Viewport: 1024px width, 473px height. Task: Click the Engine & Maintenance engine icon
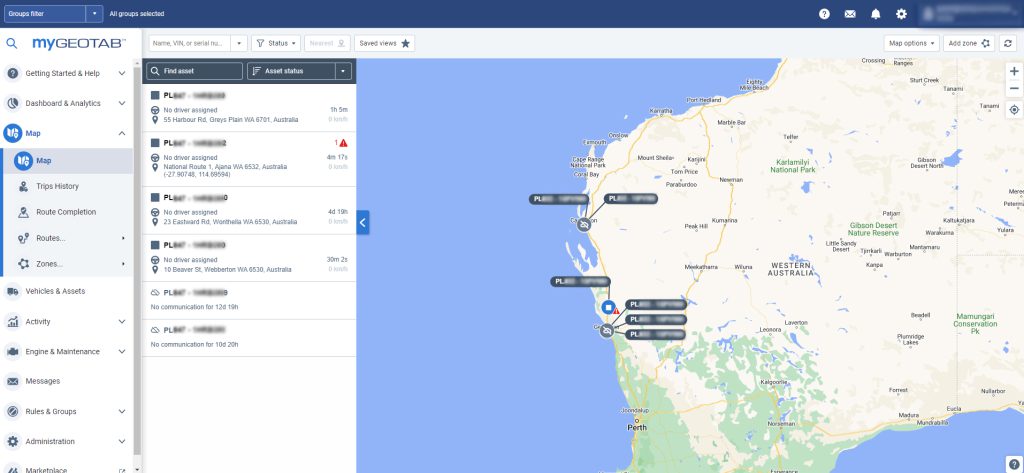point(12,351)
